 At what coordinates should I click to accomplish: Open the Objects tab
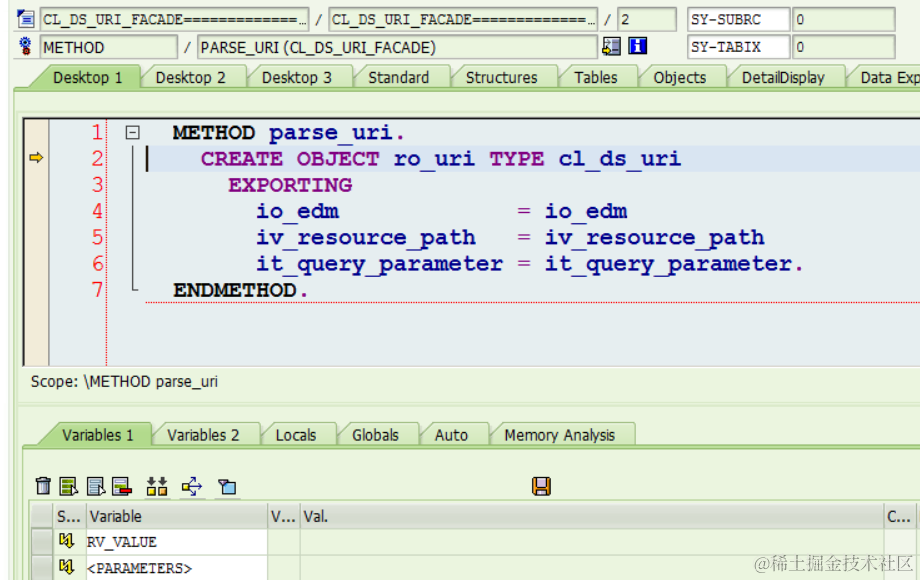(x=679, y=77)
